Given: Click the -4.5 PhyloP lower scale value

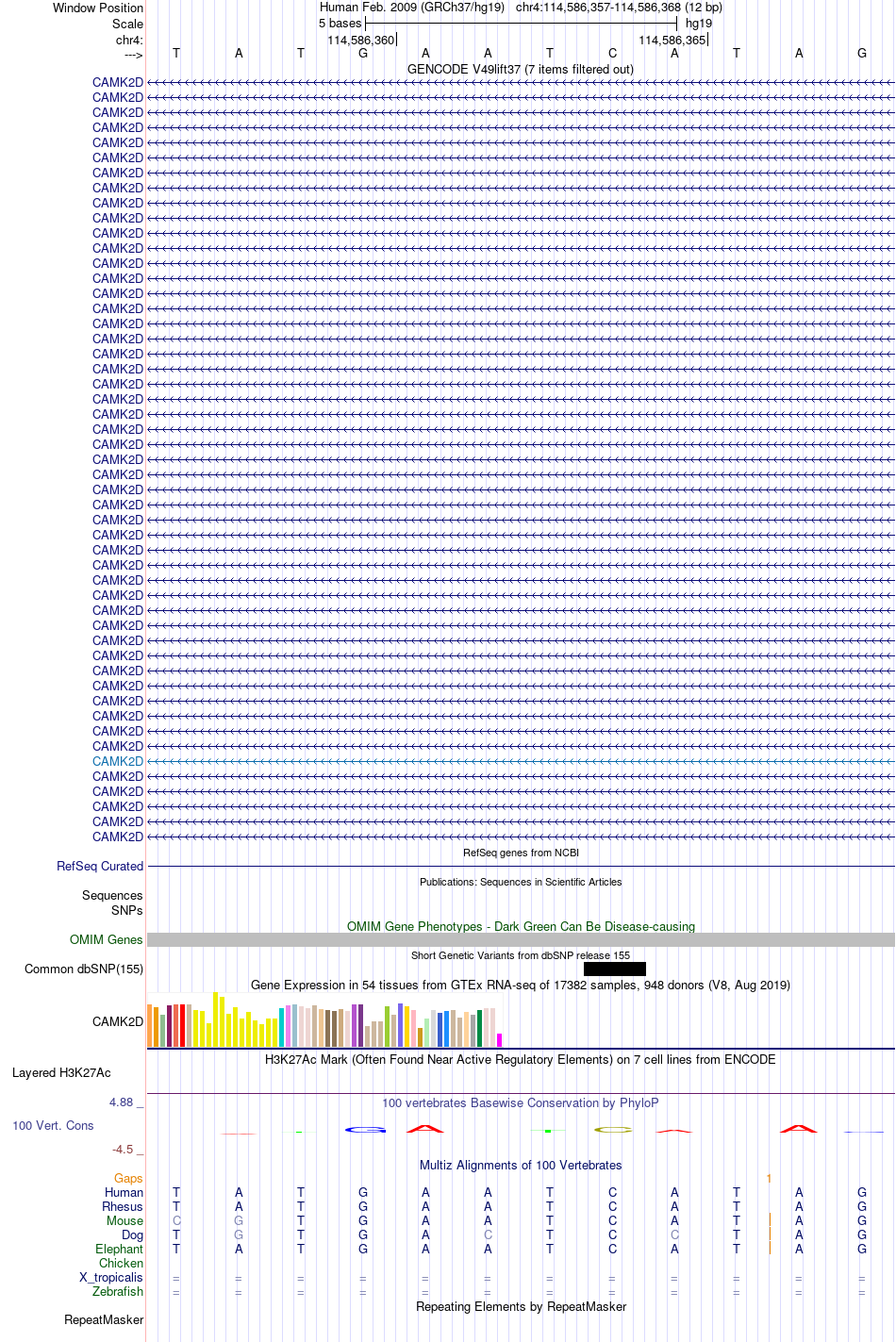Looking at the screenshot, I should coord(125,1149).
